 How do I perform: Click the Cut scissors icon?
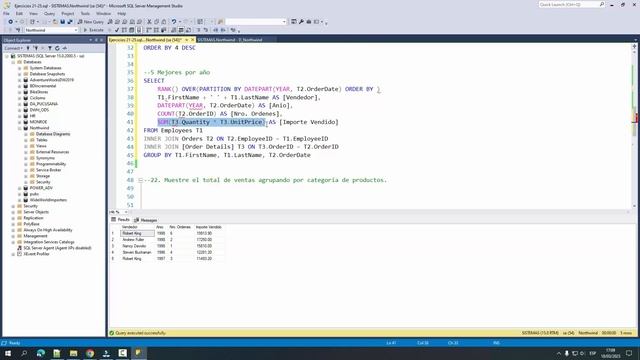pos(149,22)
